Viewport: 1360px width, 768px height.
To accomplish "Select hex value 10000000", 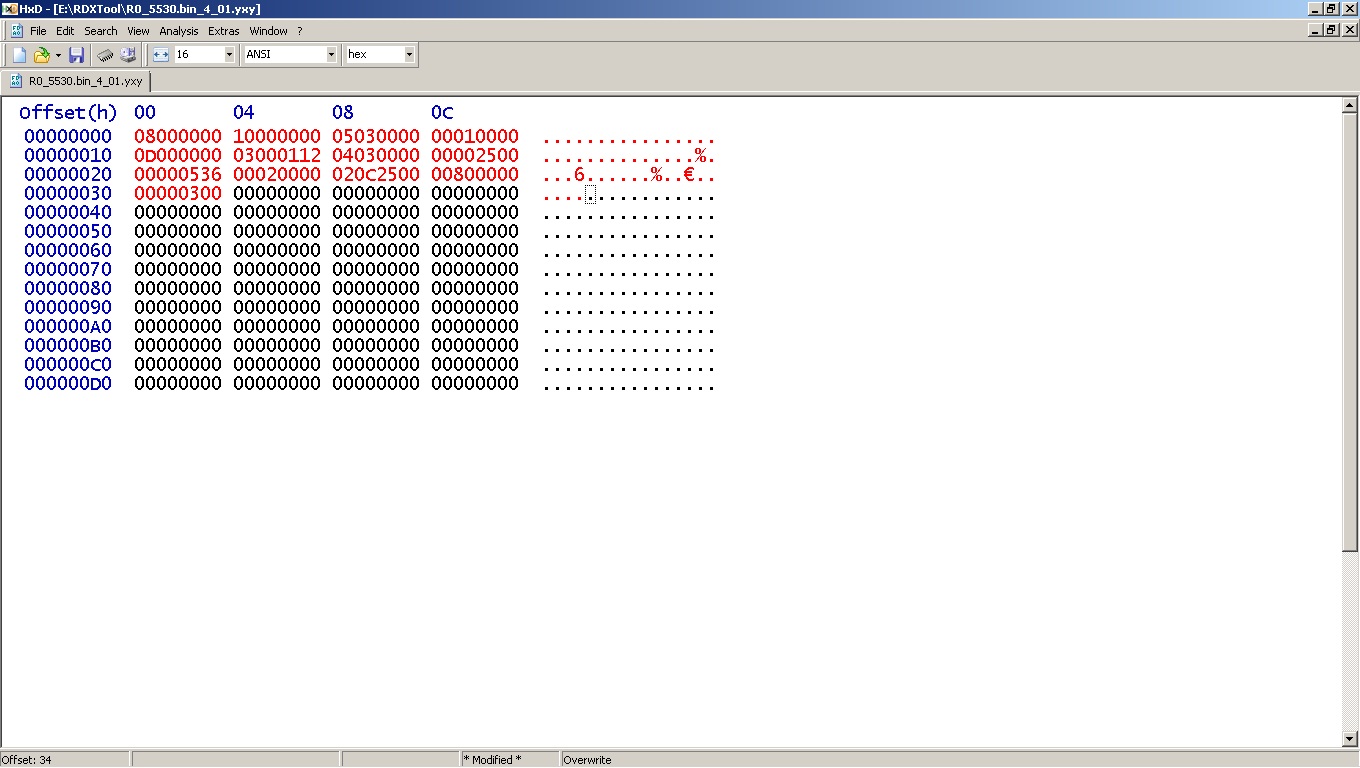I will point(277,136).
